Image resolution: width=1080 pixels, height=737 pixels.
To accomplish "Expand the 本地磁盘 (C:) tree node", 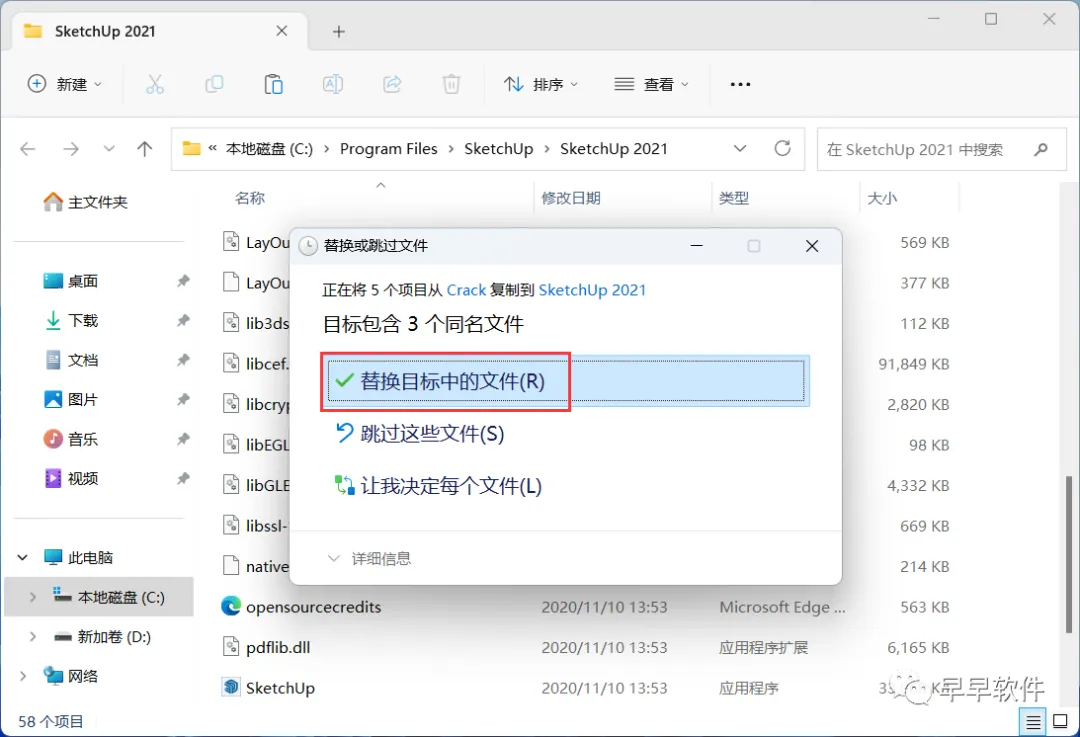I will pos(32,597).
